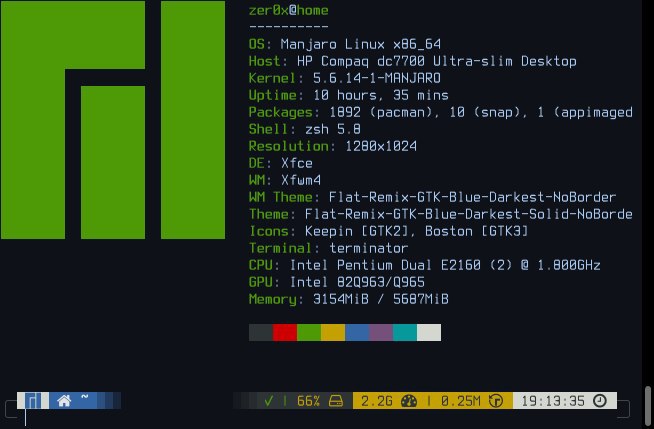654x429 pixels.
Task: Click GPU value 'Intel 82Q963/Q965'
Action: (357, 282)
